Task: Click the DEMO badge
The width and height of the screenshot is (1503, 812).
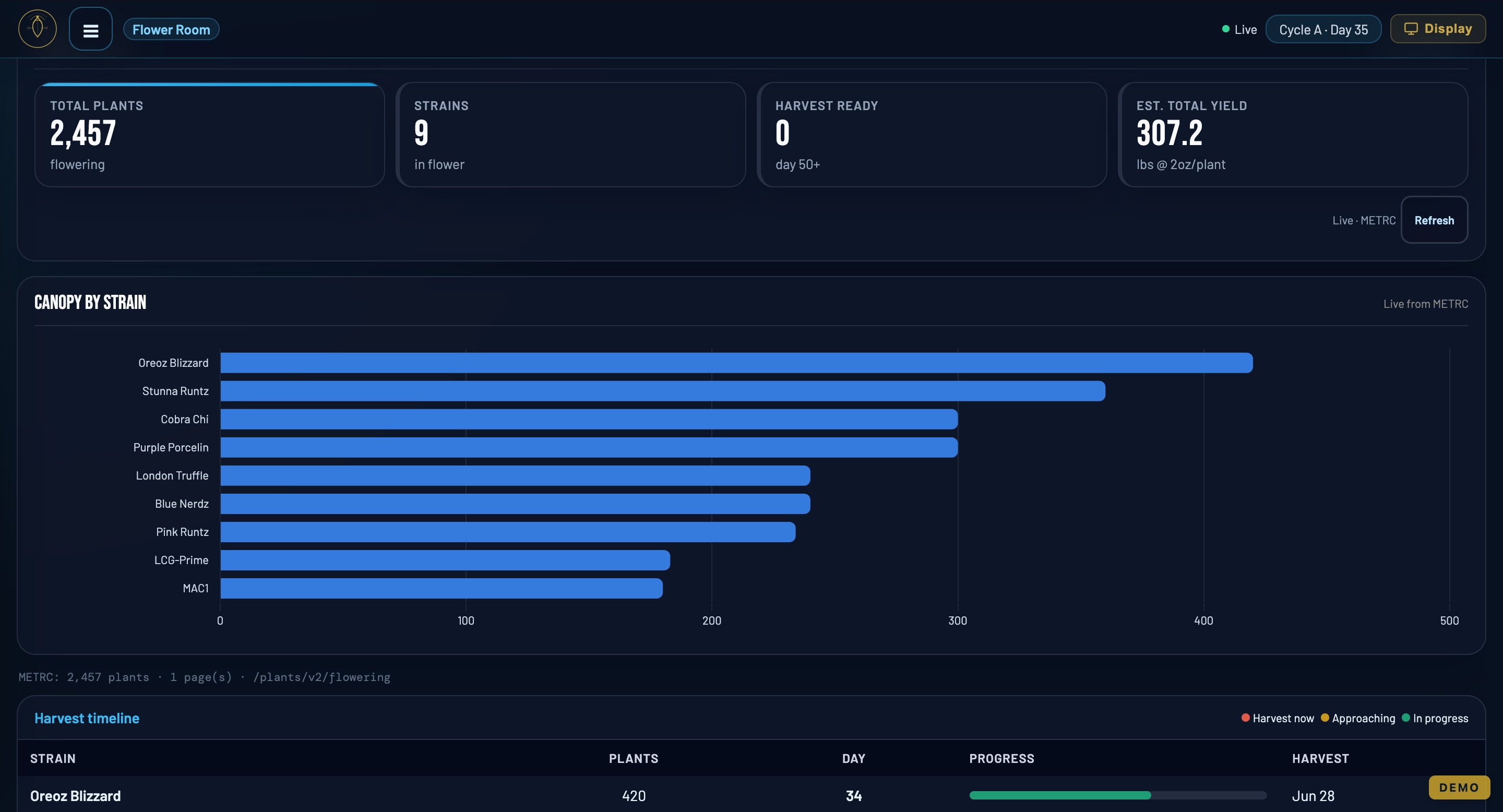Action: 1459,787
